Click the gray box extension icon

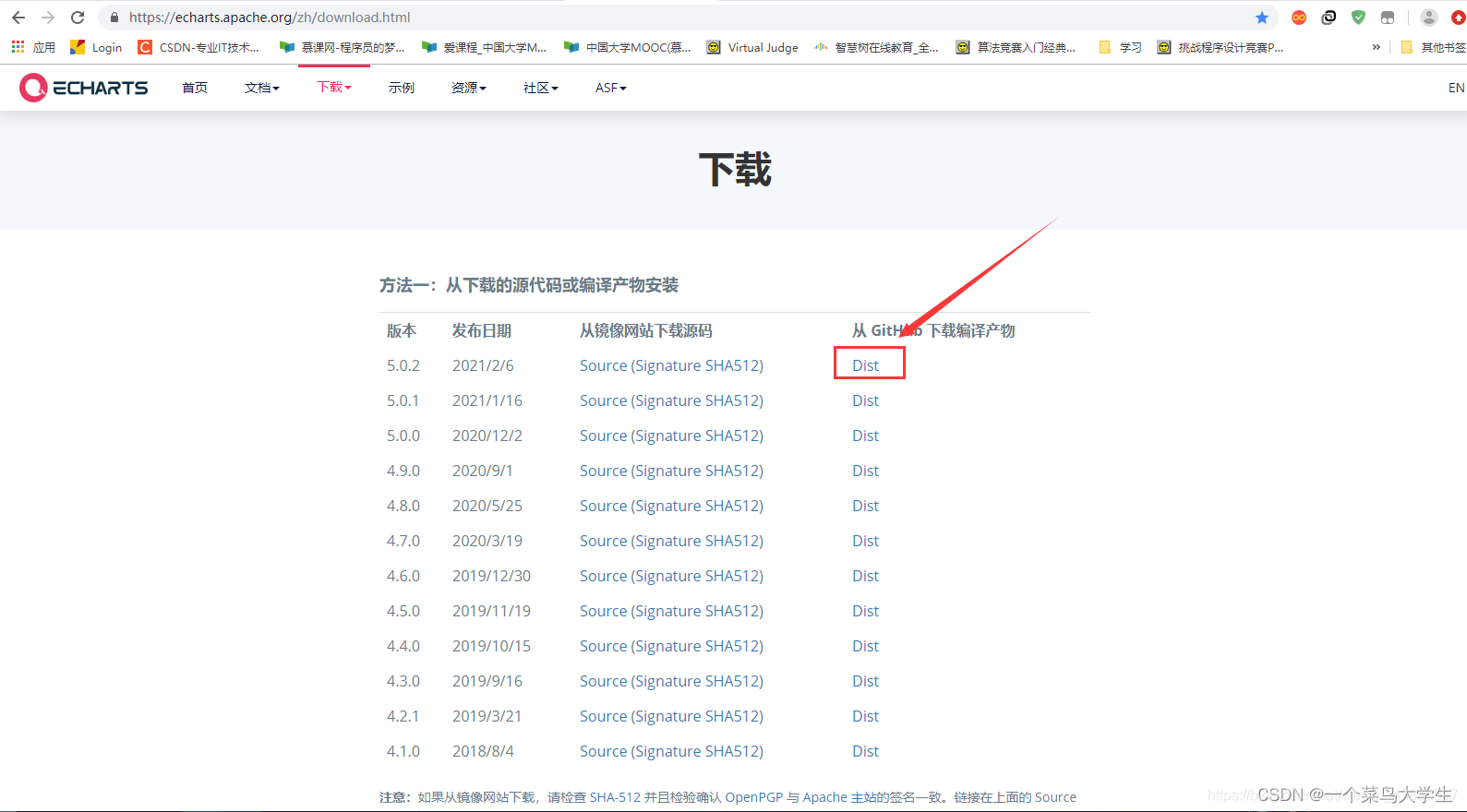tap(1388, 18)
